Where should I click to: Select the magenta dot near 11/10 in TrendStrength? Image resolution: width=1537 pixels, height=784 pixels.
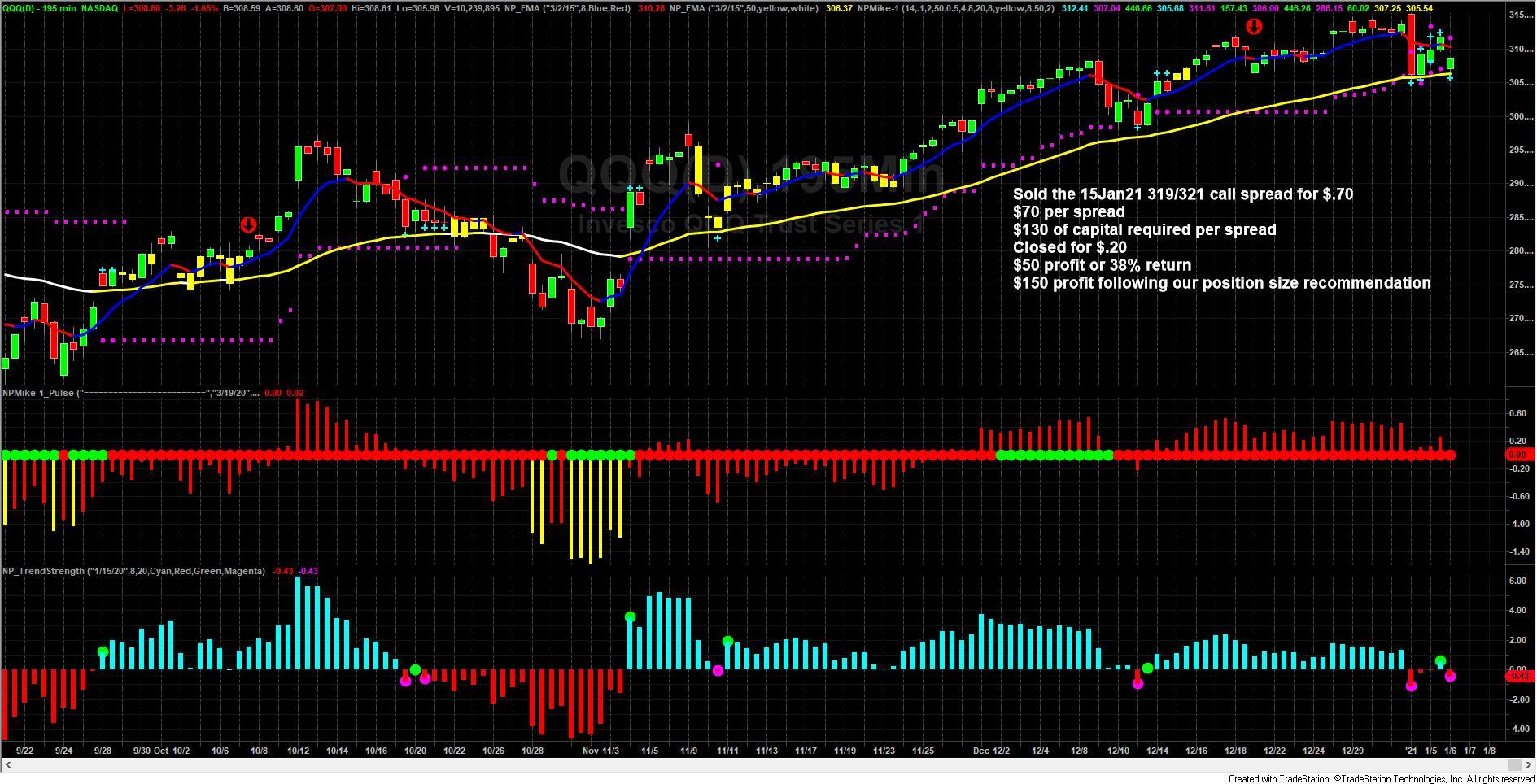click(718, 670)
